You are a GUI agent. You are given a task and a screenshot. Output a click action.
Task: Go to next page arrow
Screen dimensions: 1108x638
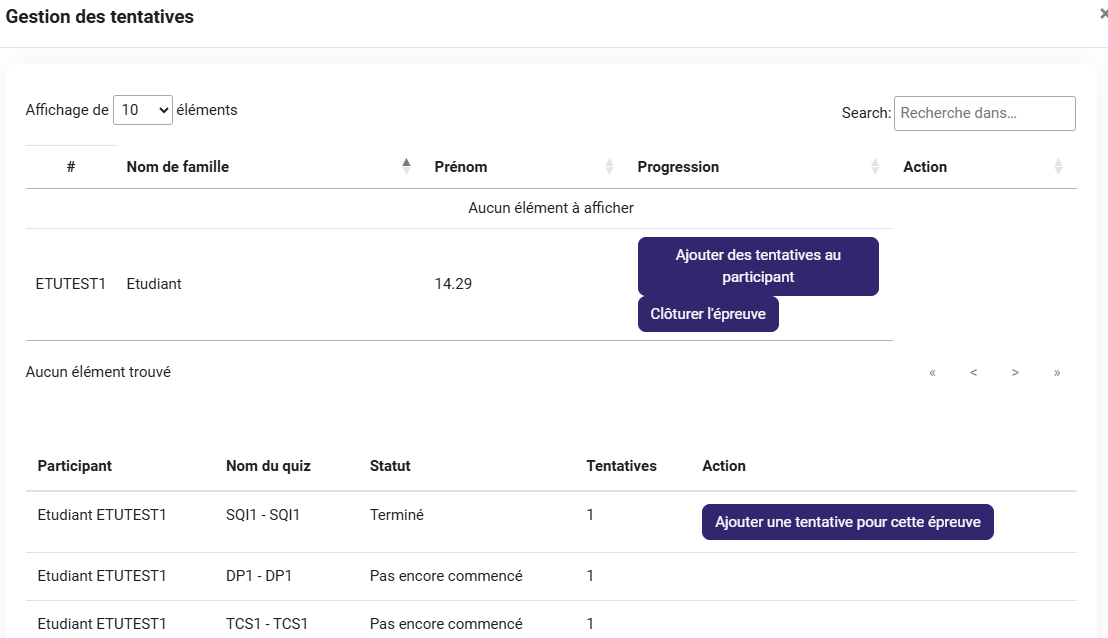tap(1015, 373)
